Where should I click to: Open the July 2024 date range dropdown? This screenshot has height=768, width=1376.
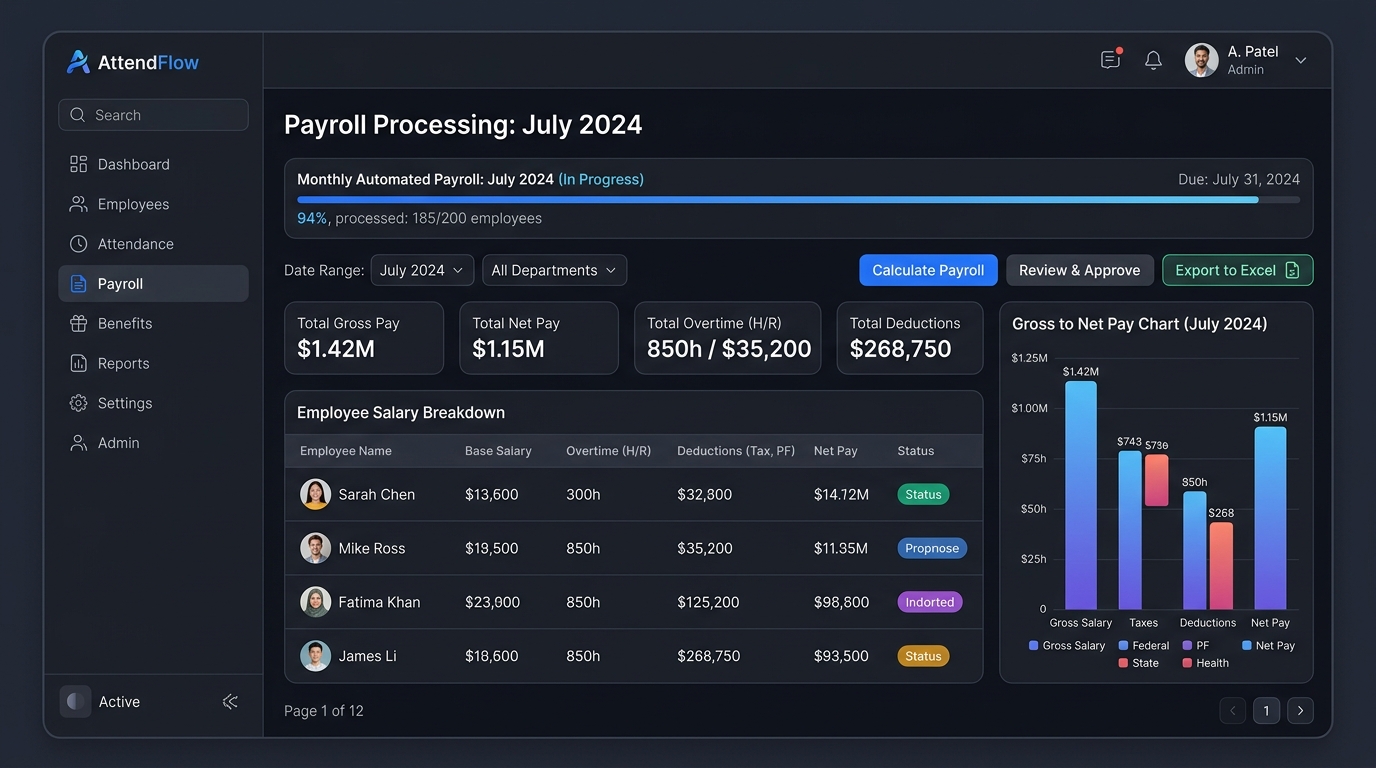coord(422,270)
